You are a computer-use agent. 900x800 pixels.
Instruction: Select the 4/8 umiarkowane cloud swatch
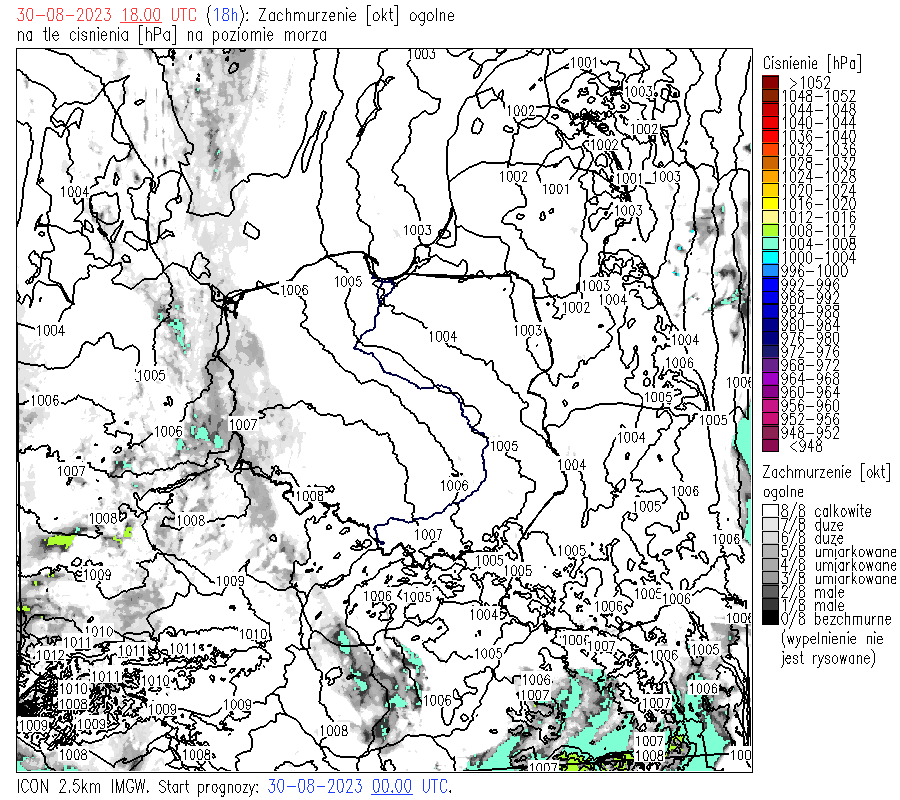770,565
